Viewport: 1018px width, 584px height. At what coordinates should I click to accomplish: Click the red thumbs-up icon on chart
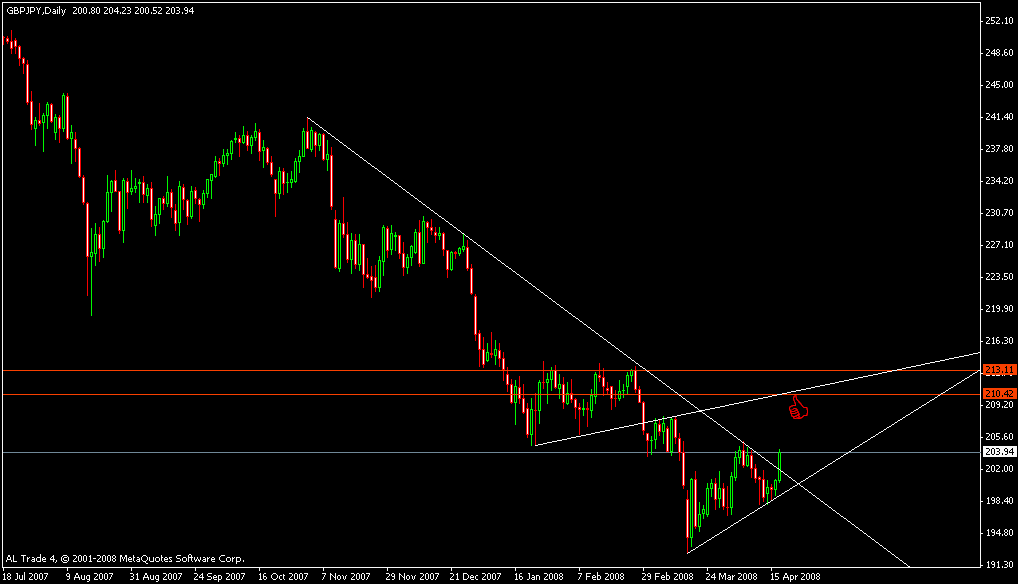coord(798,408)
